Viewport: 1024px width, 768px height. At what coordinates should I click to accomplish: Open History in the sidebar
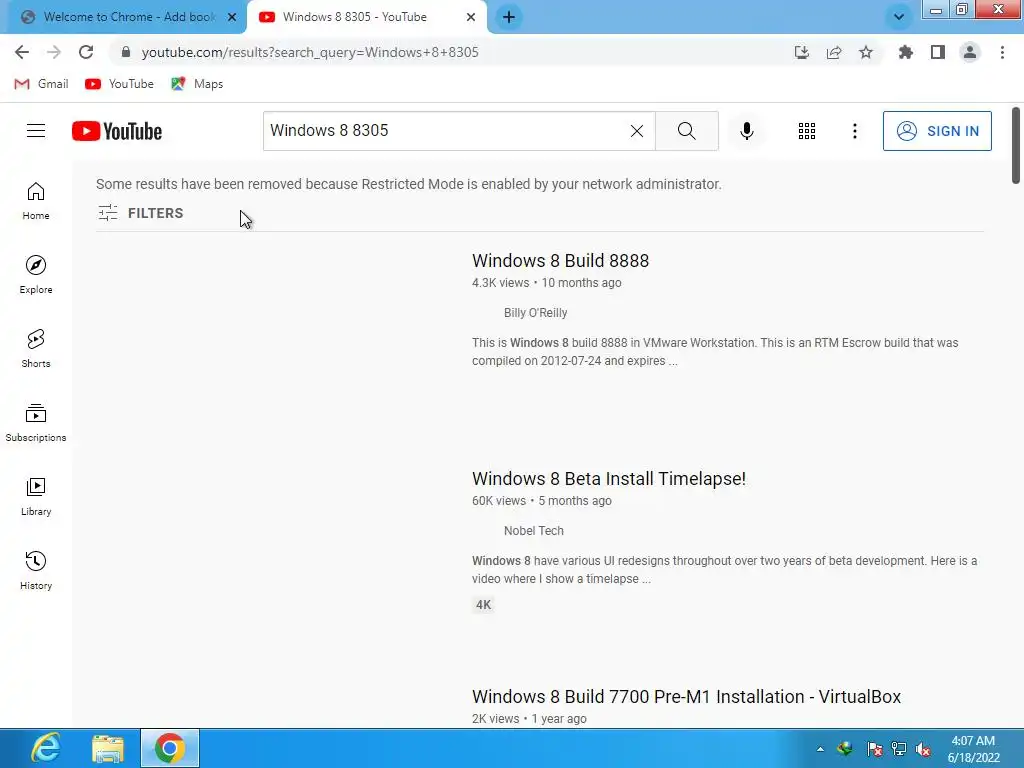point(36,571)
